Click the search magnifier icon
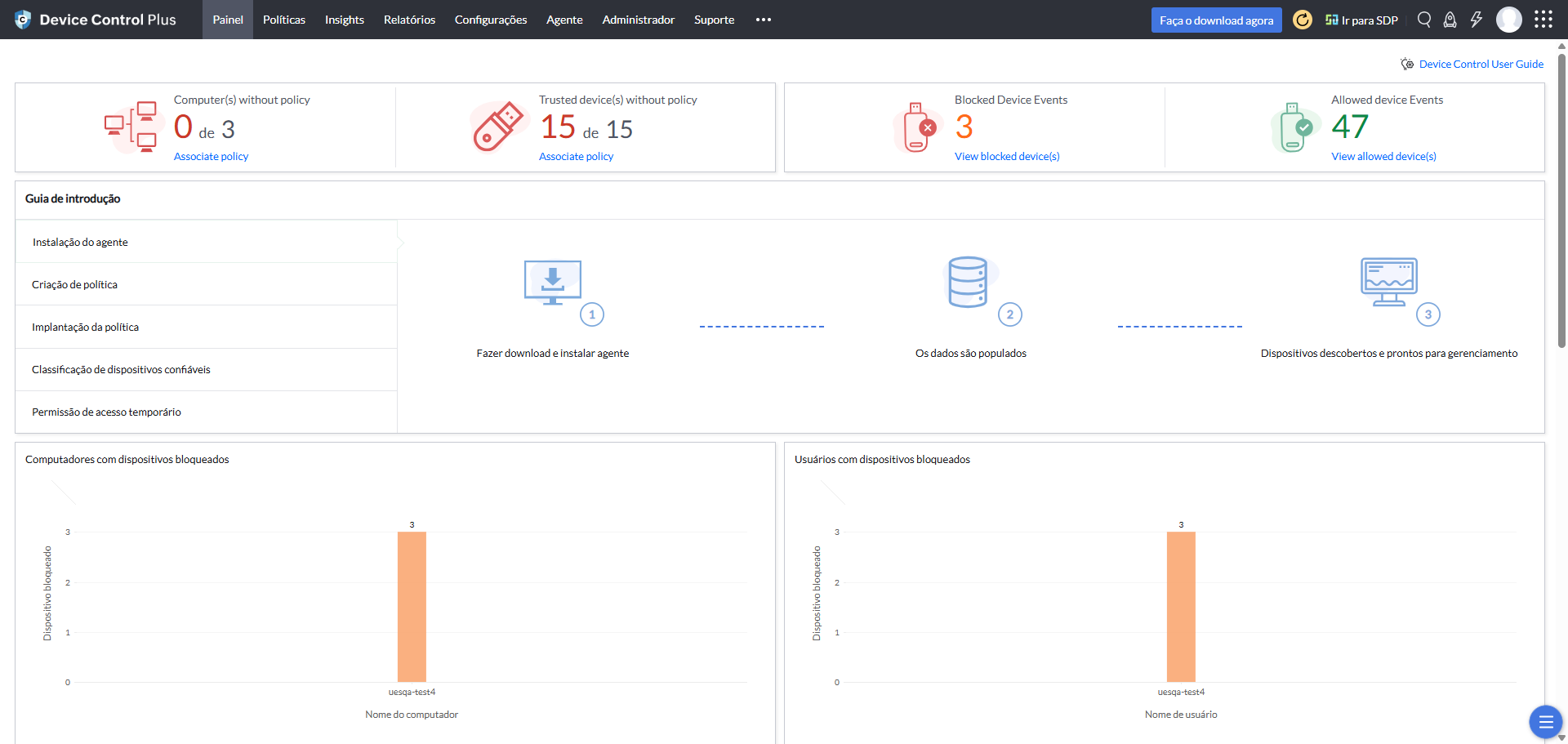This screenshot has height=744, width=1568. (1424, 20)
